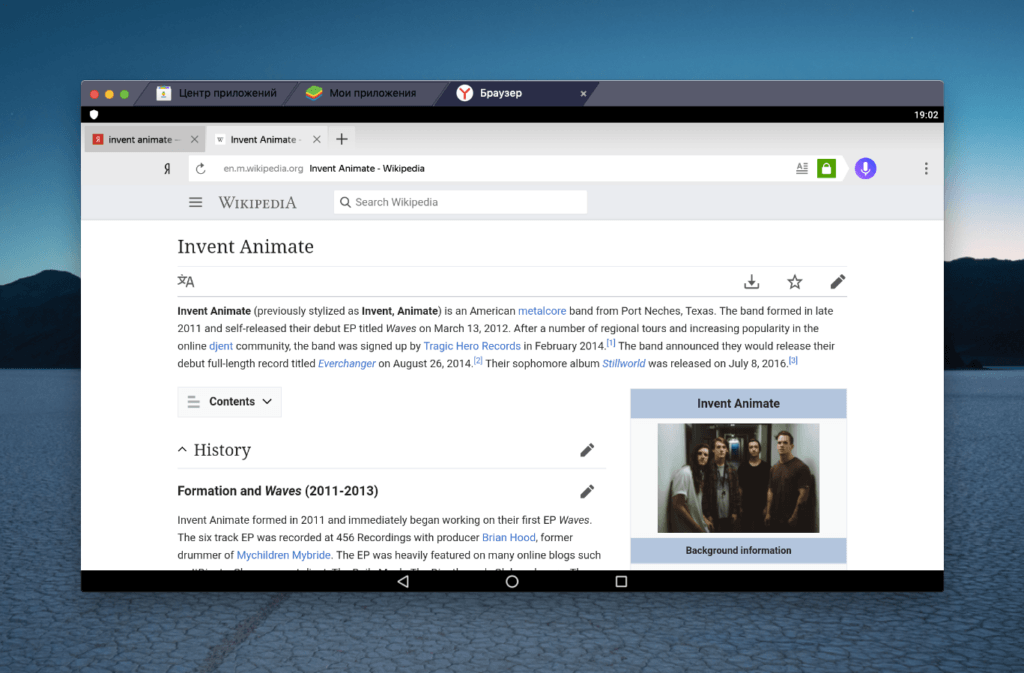
Task: Edit the article with top pencil icon
Action: point(838,282)
